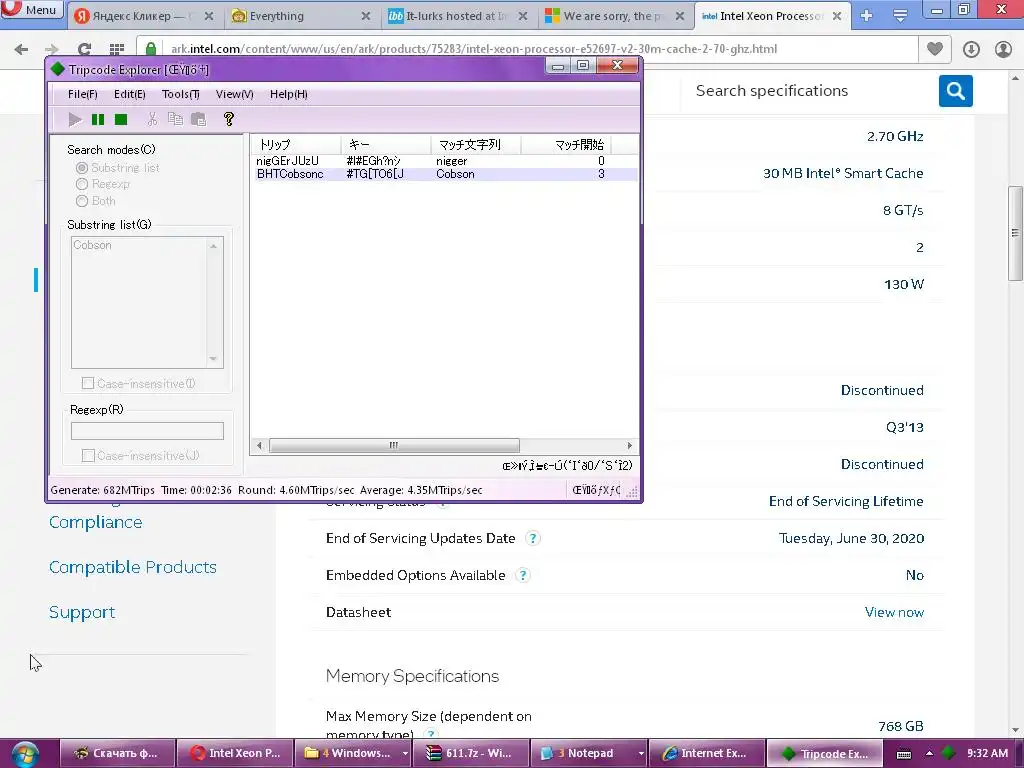Screen dimensions: 1024x768
Task: Click the トリップ column header
Action: point(296,144)
